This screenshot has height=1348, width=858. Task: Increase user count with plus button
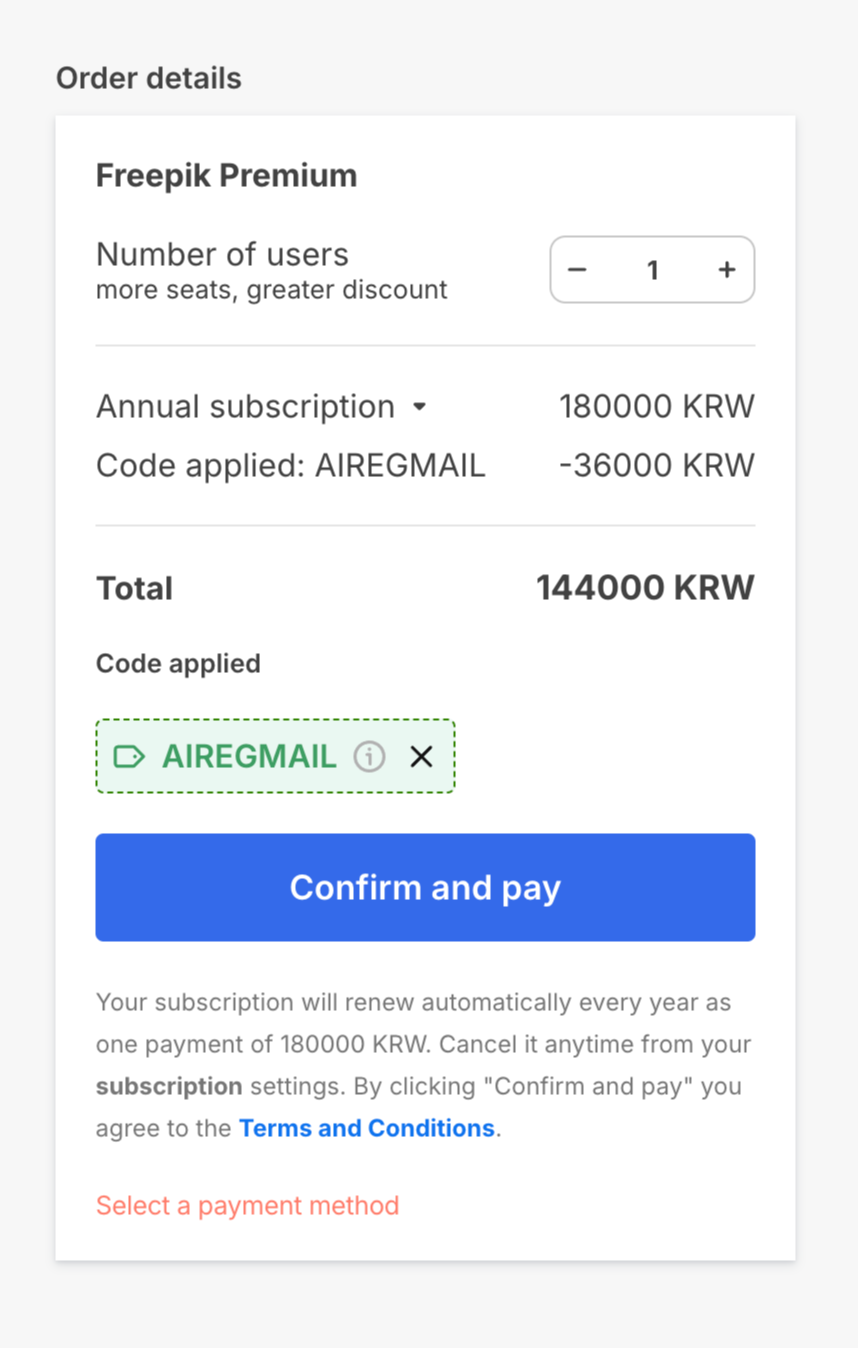tap(727, 270)
